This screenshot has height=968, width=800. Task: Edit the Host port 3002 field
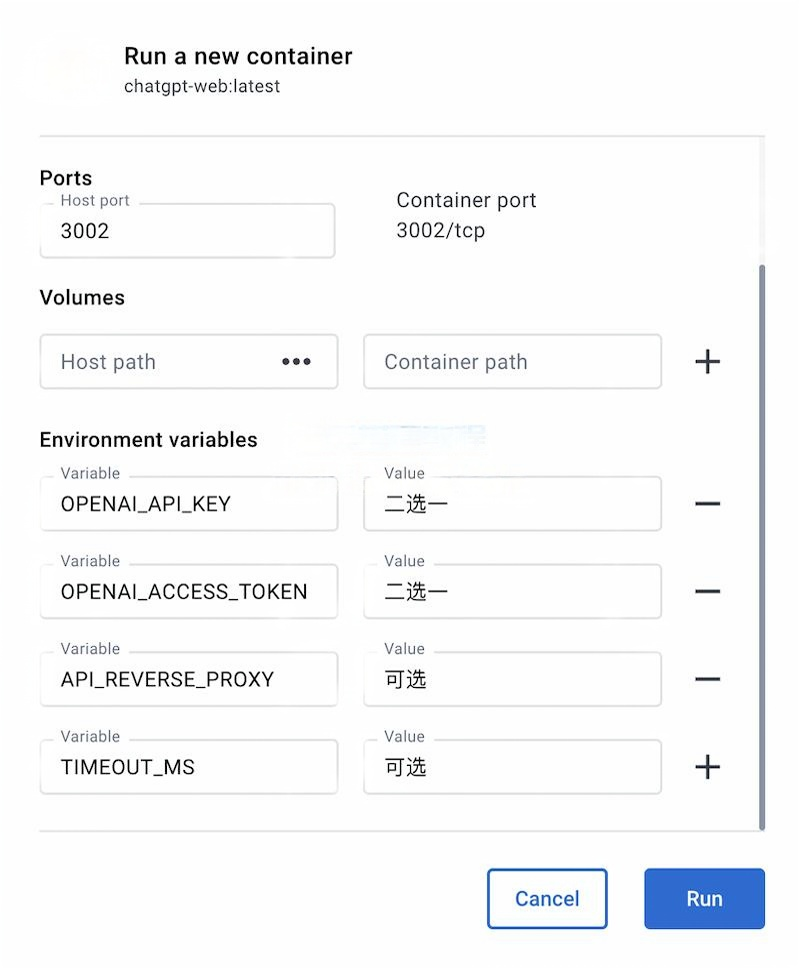(188, 230)
